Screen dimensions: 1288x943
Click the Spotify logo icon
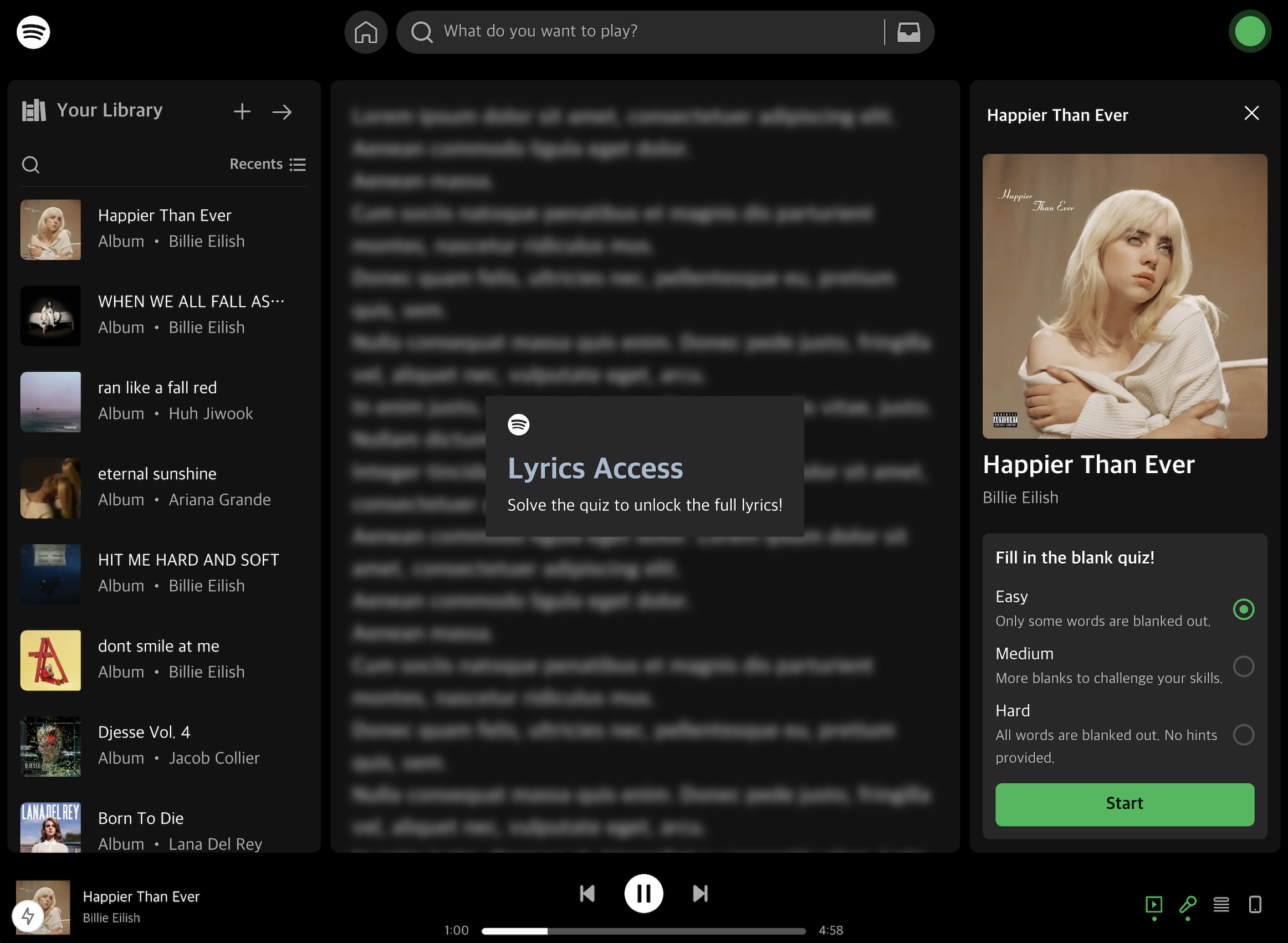tap(33, 33)
